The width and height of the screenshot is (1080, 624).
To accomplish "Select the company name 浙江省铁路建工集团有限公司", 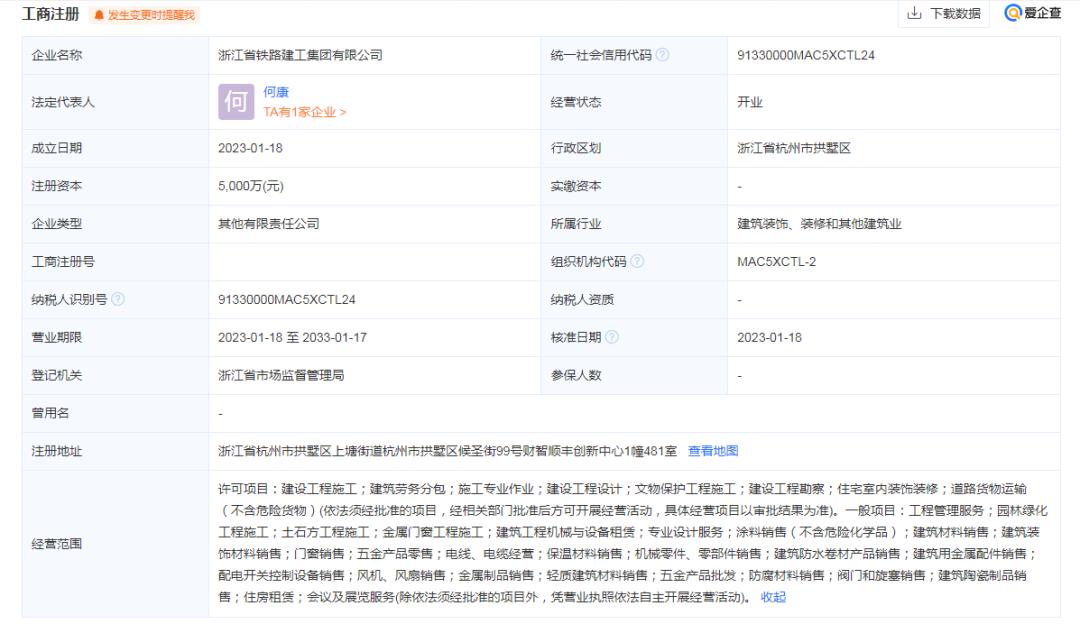I will tap(298, 55).
